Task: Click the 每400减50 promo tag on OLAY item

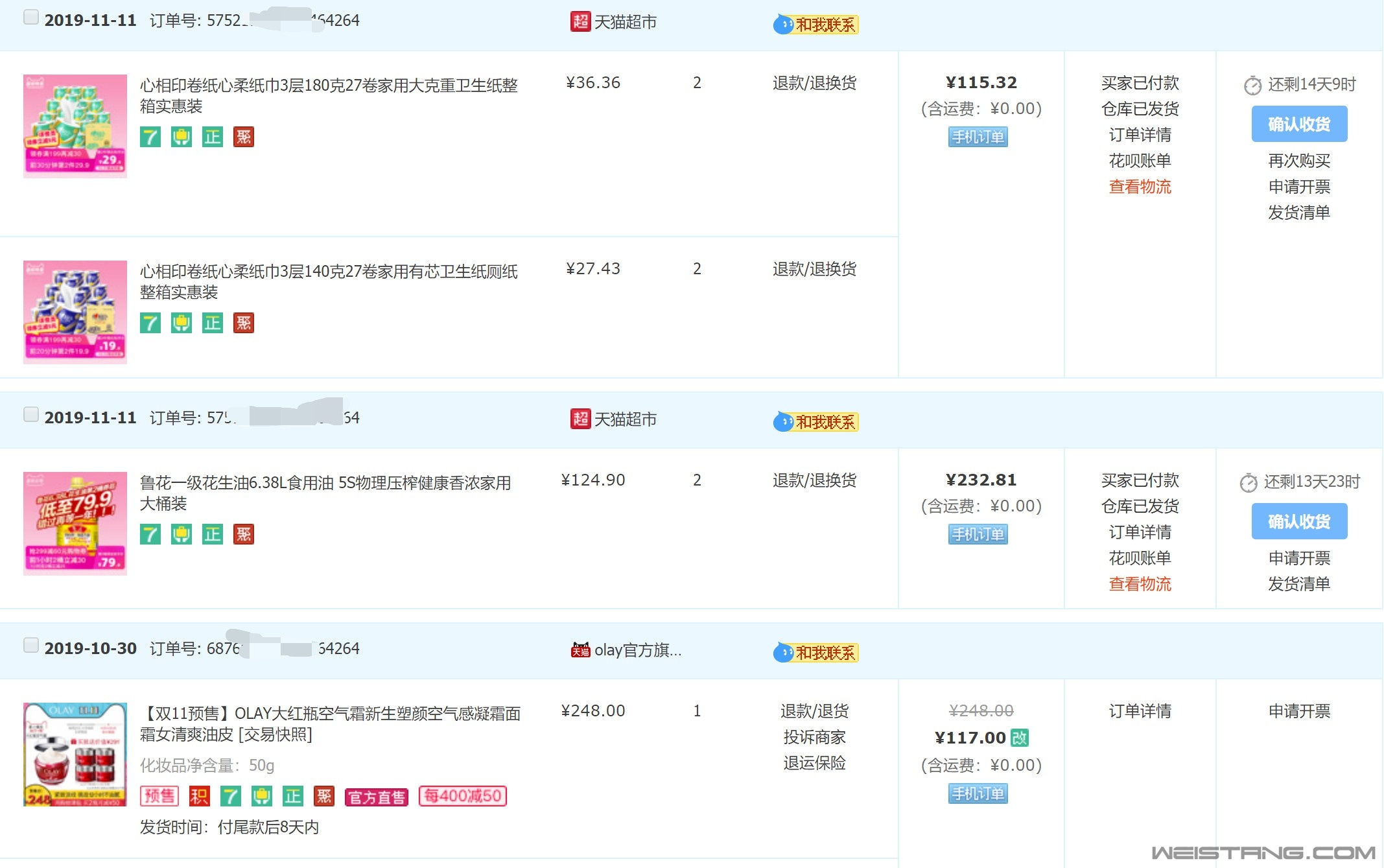Action: tap(463, 796)
